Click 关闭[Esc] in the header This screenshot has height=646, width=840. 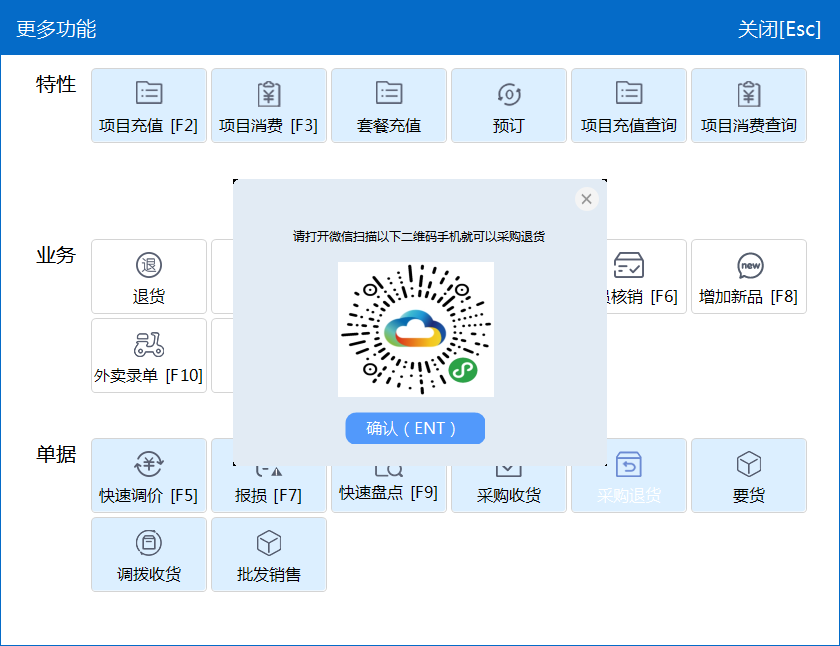tap(779, 29)
